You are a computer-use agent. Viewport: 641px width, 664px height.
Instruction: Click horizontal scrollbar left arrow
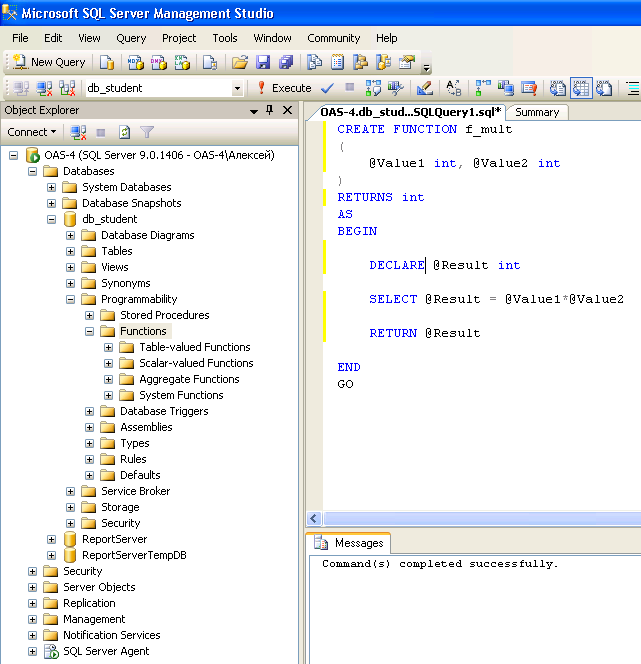pos(314,518)
